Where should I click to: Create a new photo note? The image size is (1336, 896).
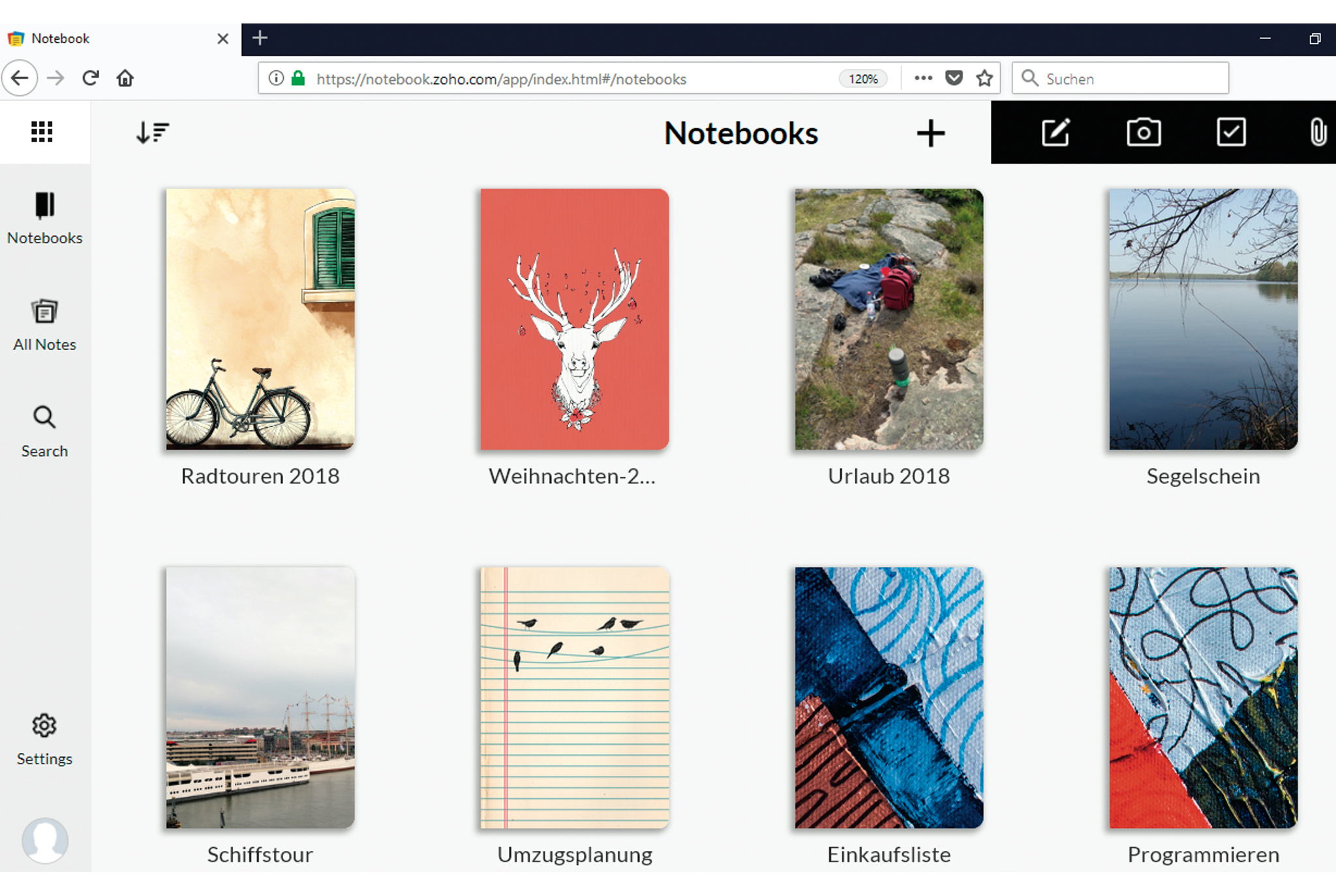point(1143,132)
